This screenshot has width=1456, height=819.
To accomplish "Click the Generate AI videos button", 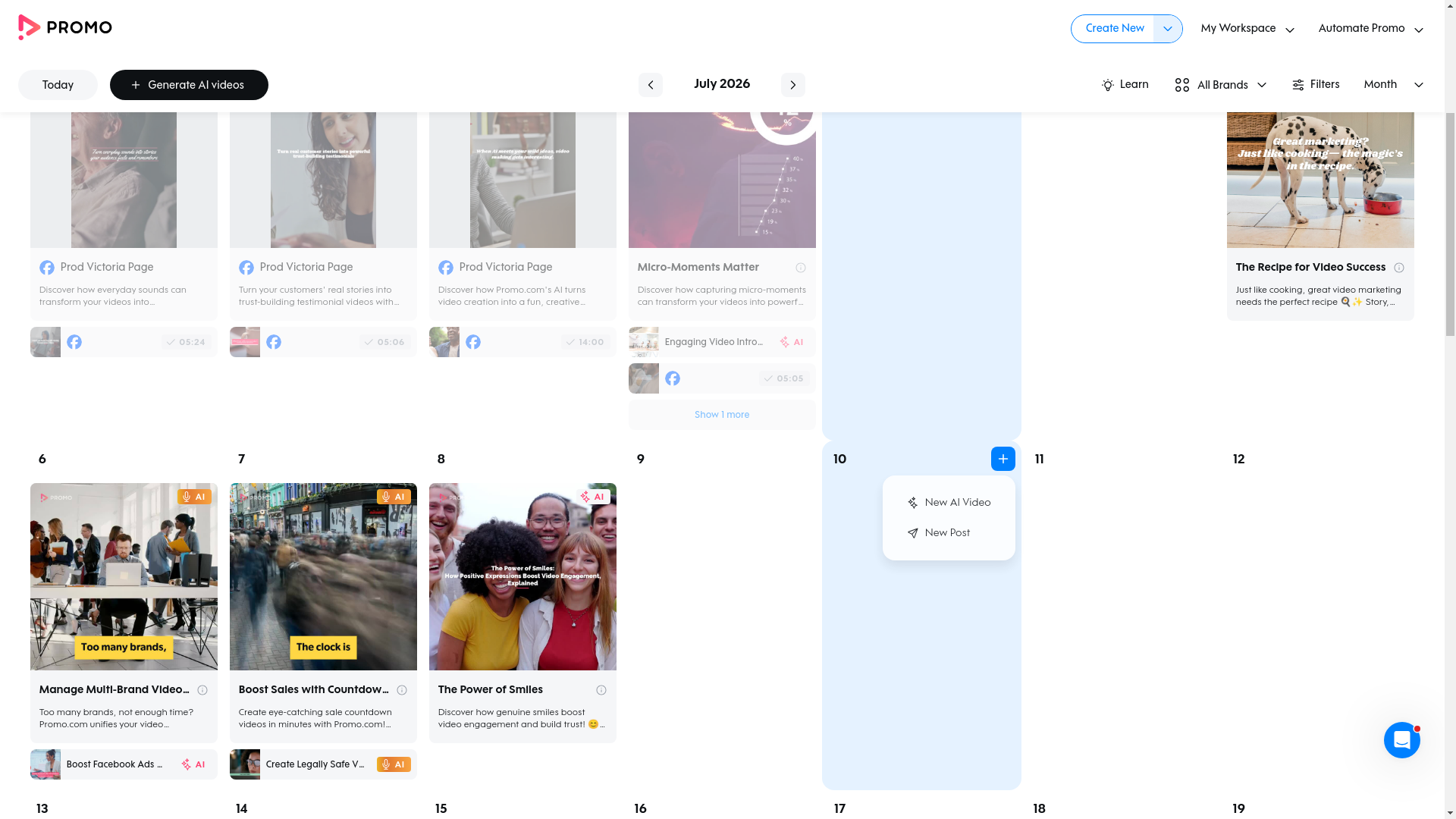I will (x=189, y=85).
